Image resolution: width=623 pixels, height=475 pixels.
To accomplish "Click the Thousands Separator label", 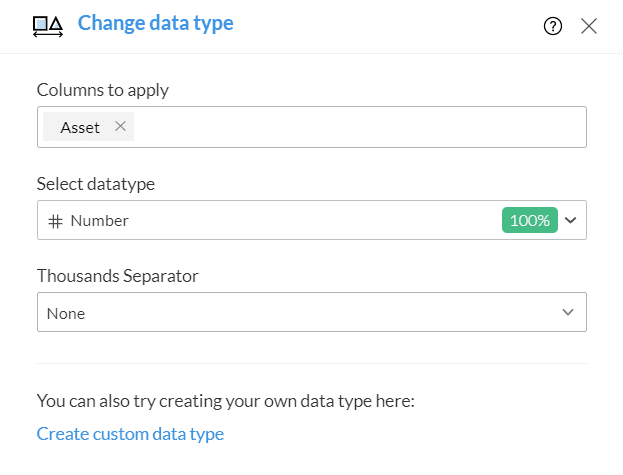I will point(117,275).
